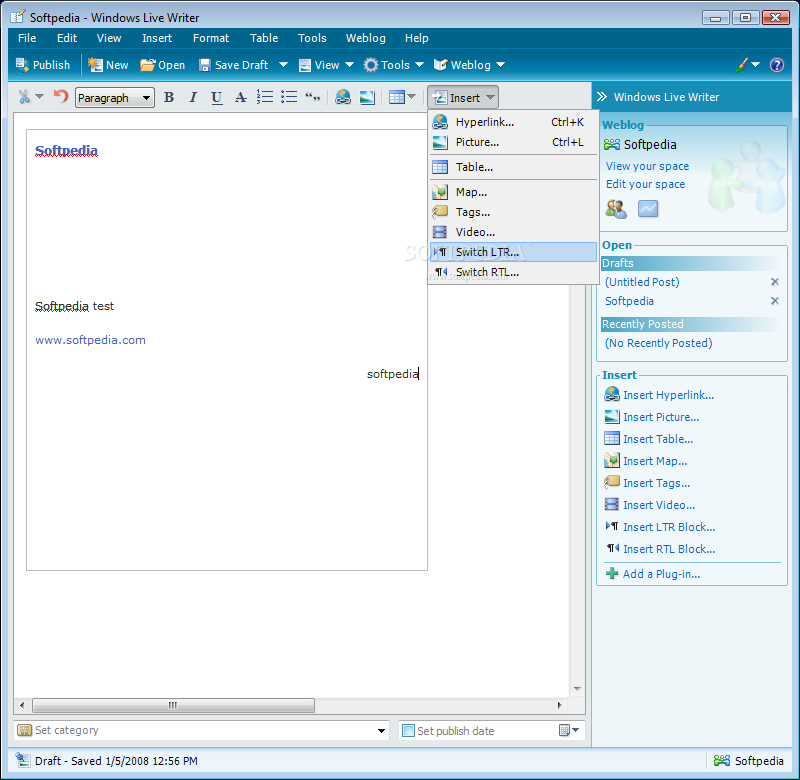
Task: Click Edit your space link
Action: pyautogui.click(x=645, y=184)
